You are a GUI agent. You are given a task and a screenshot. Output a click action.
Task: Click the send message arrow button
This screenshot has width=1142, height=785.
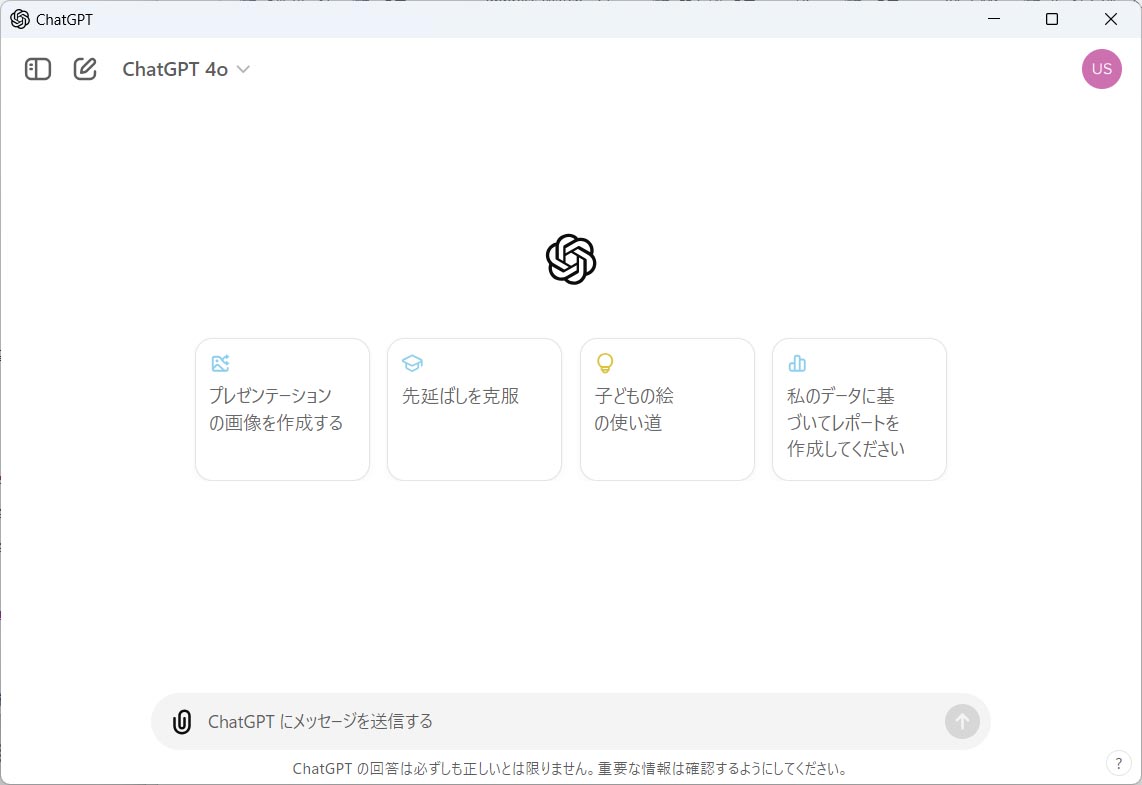[x=962, y=722]
